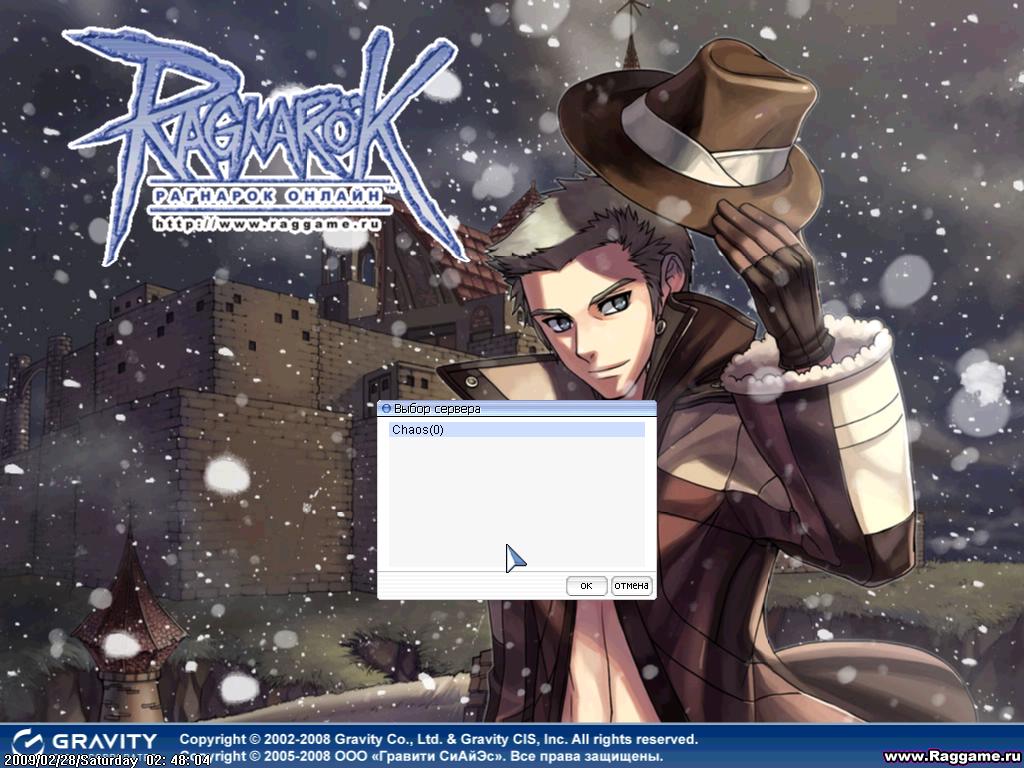Open the www.Raggame.ru footer link
This screenshot has height=768, width=1024.
(950, 756)
